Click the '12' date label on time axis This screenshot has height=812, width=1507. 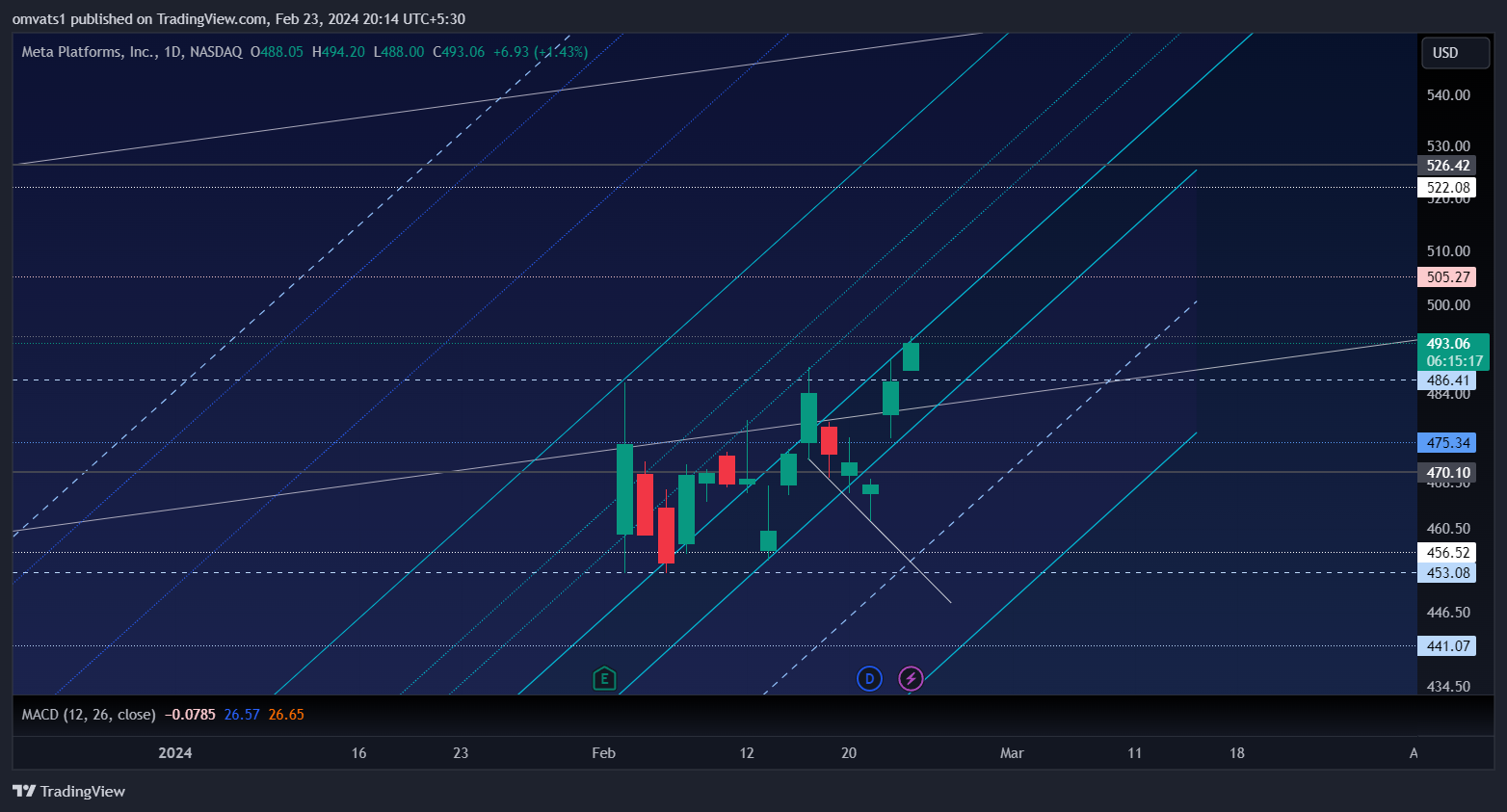(x=747, y=753)
